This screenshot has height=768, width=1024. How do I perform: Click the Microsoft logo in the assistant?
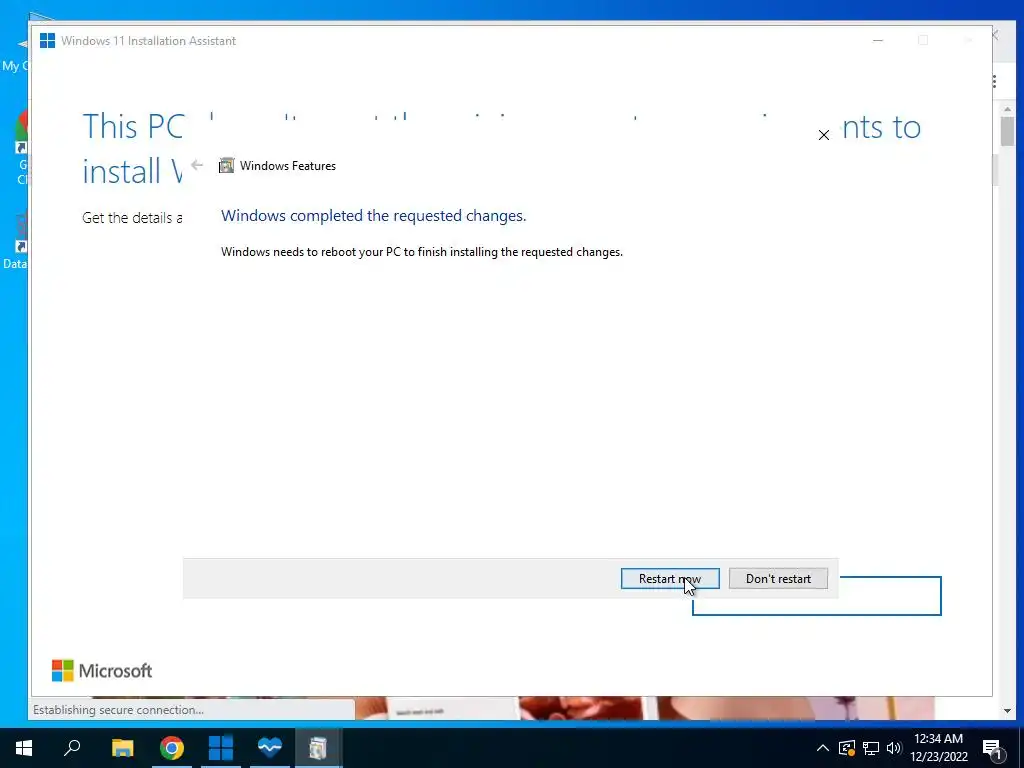pos(102,671)
